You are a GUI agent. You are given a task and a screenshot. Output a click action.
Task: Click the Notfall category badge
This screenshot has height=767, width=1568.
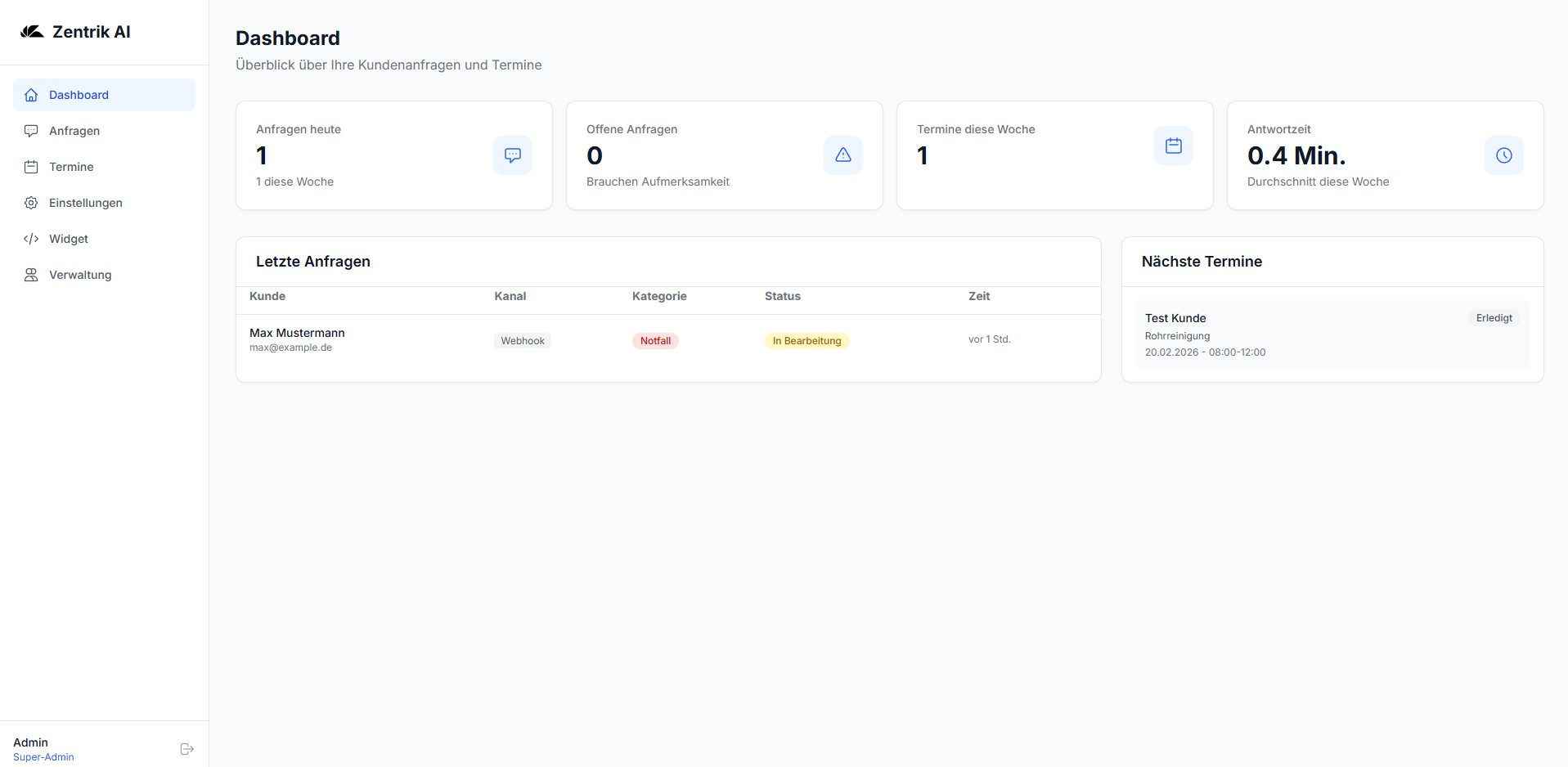(655, 340)
